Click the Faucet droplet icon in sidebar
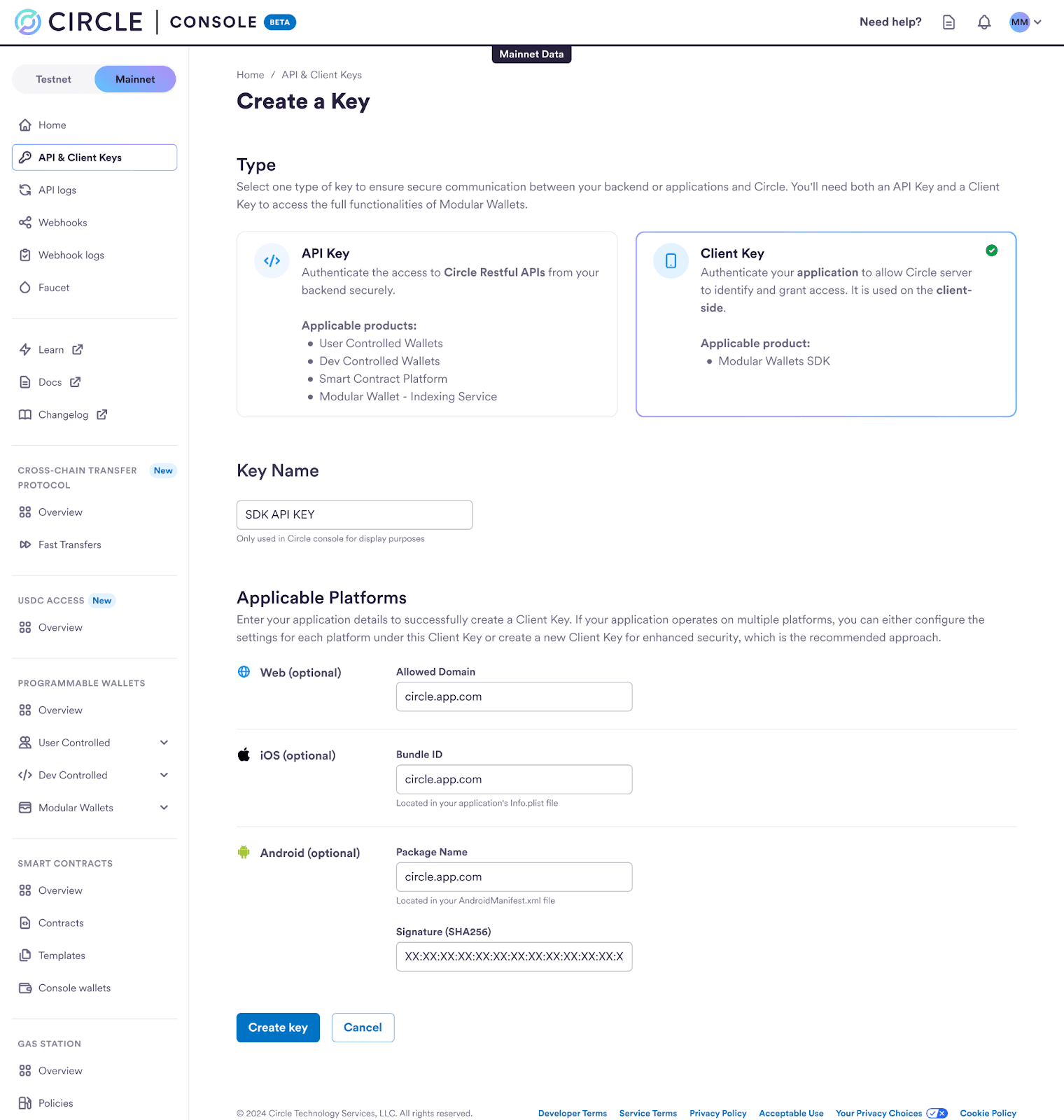This screenshot has width=1064, height=1120. (x=25, y=288)
